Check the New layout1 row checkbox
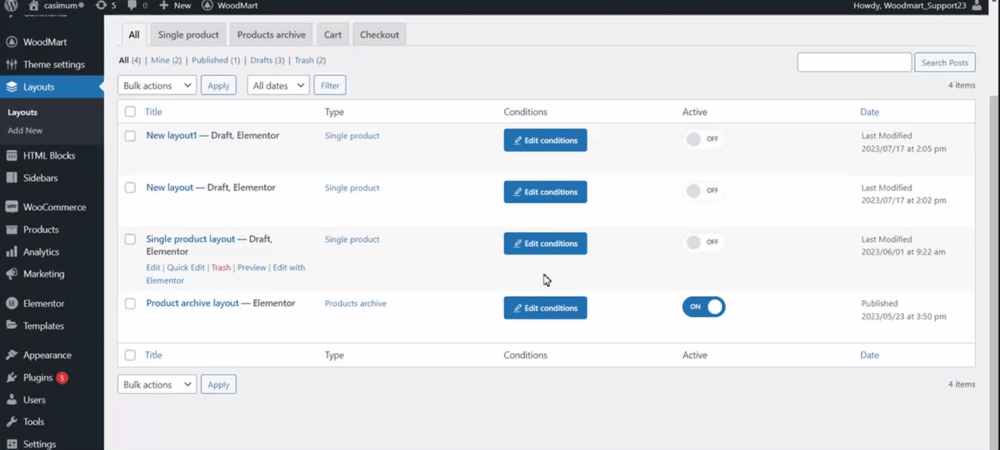The image size is (1000, 450). [130, 136]
